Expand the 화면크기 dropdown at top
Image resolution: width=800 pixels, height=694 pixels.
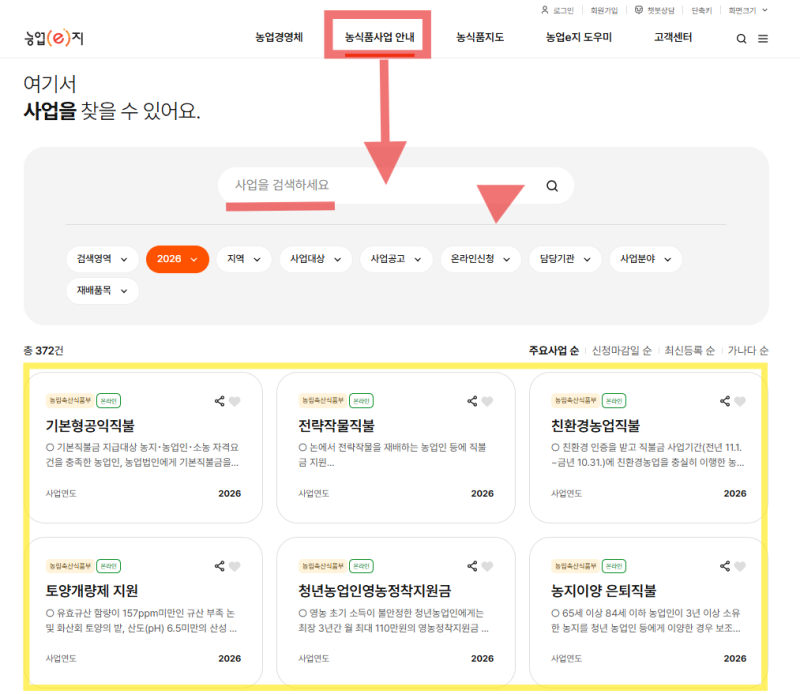pos(747,10)
